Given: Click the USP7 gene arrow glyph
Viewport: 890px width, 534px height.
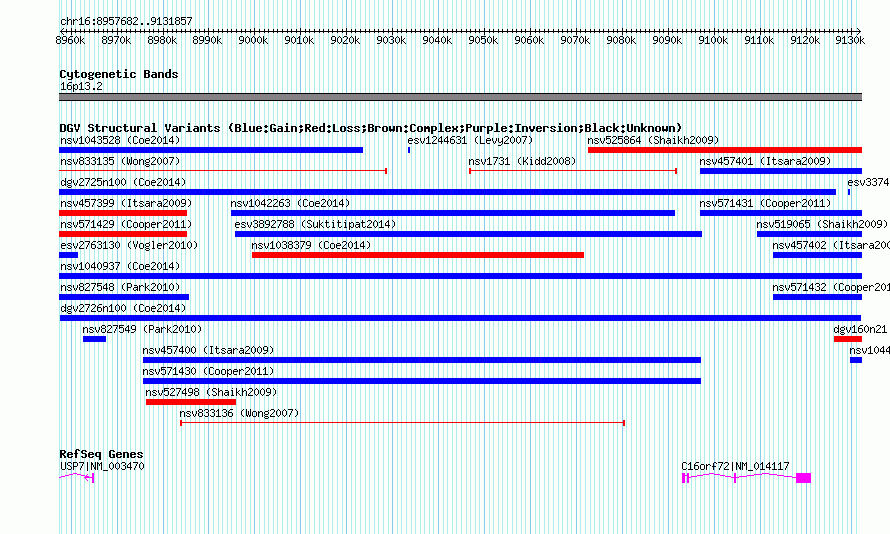Looking at the screenshot, I should click(89, 478).
